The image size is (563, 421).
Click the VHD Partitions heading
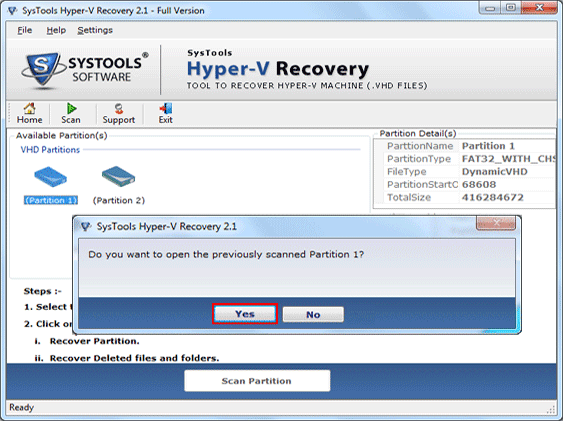[50, 150]
